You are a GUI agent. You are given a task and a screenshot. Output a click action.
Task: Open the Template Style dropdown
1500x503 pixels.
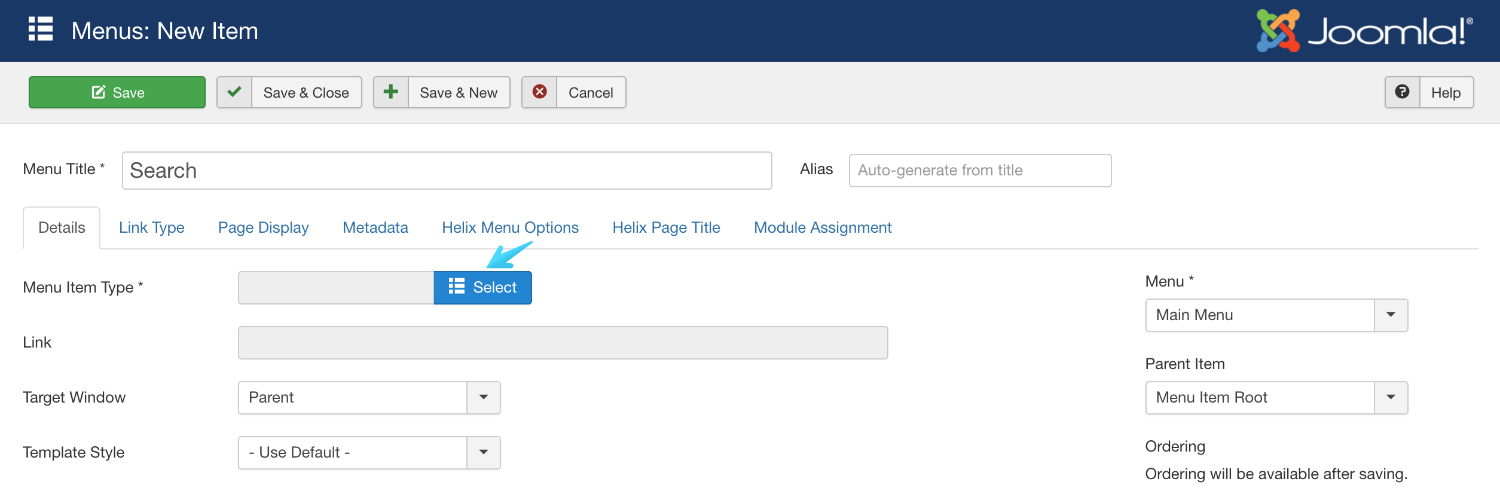pos(483,452)
